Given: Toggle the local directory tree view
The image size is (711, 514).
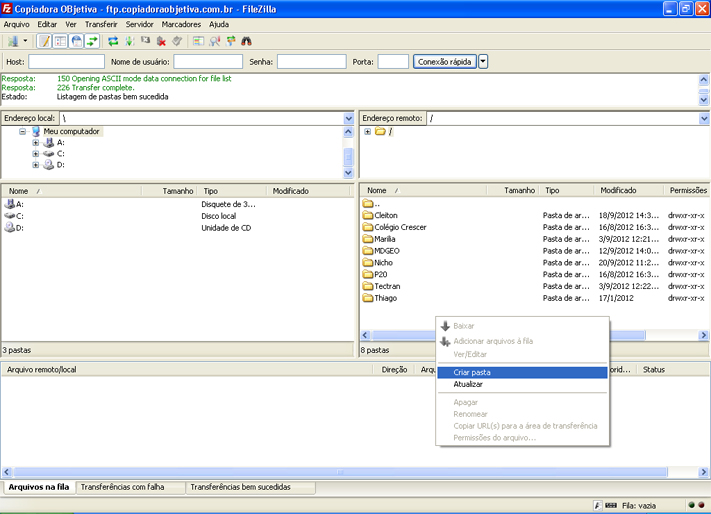Looking at the screenshot, I should pos(60,41).
